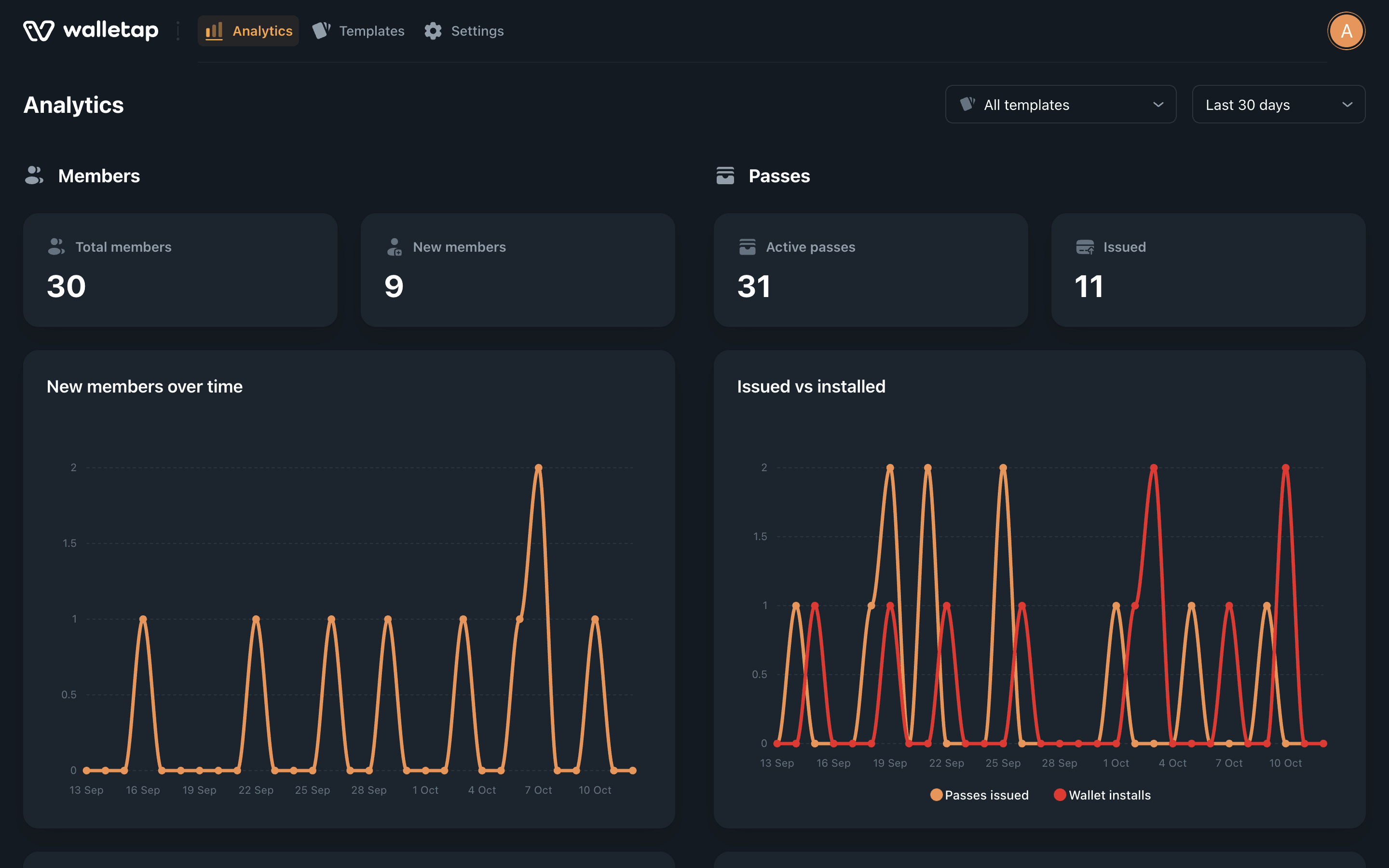This screenshot has height=868, width=1389.
Task: Click the Active passes card icon
Action: pos(747,247)
